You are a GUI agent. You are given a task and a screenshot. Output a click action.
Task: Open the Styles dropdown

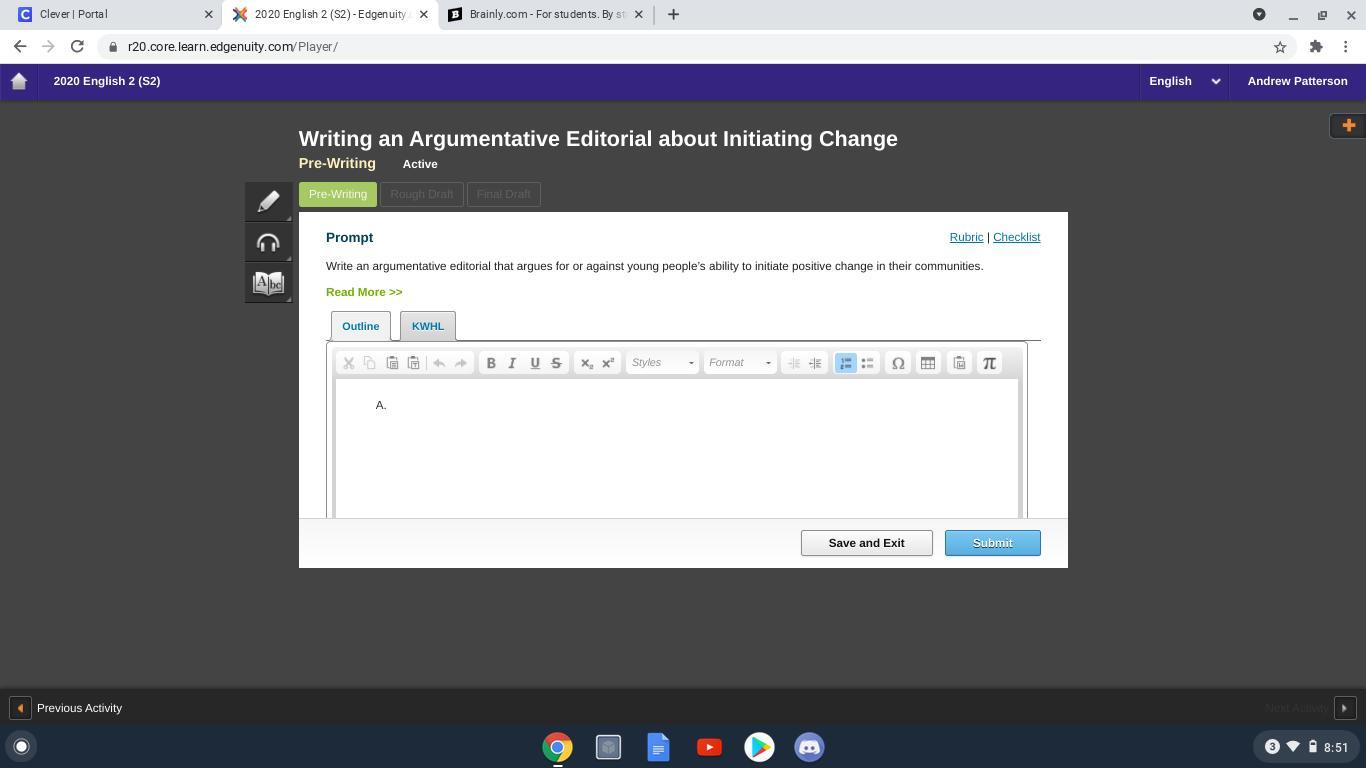point(662,363)
